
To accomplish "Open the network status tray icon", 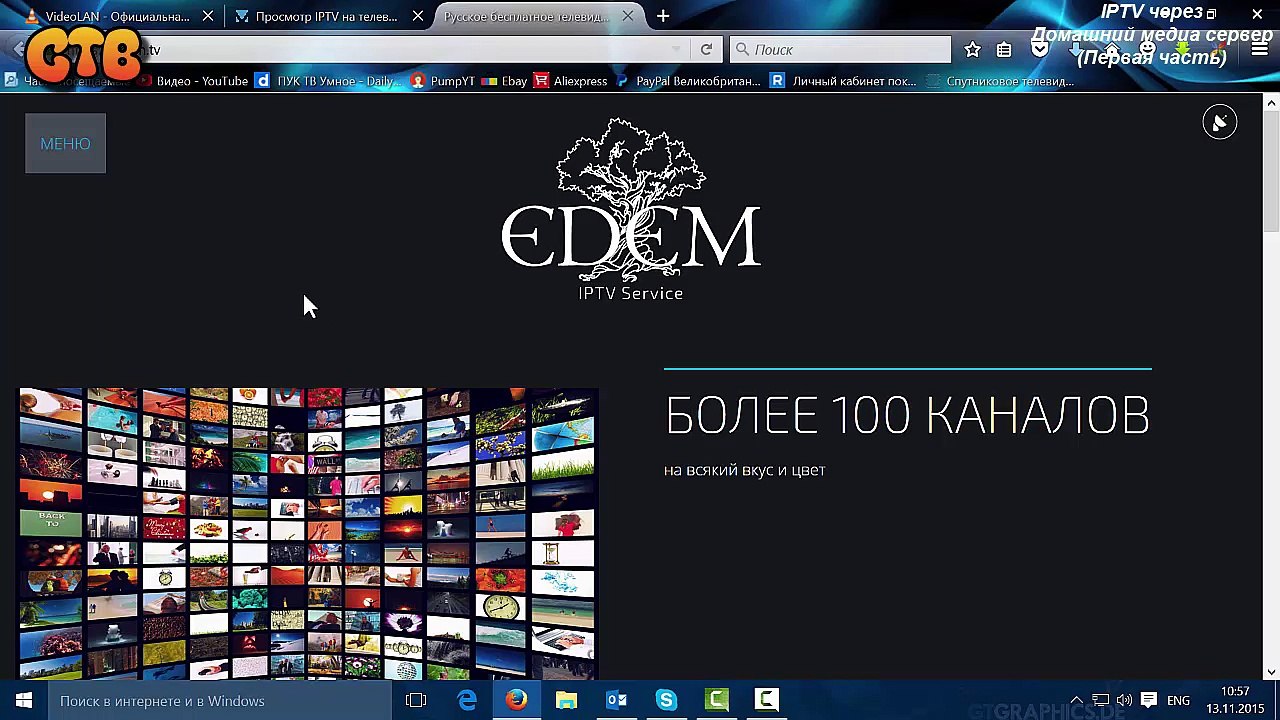I will pyautogui.click(x=1100, y=700).
